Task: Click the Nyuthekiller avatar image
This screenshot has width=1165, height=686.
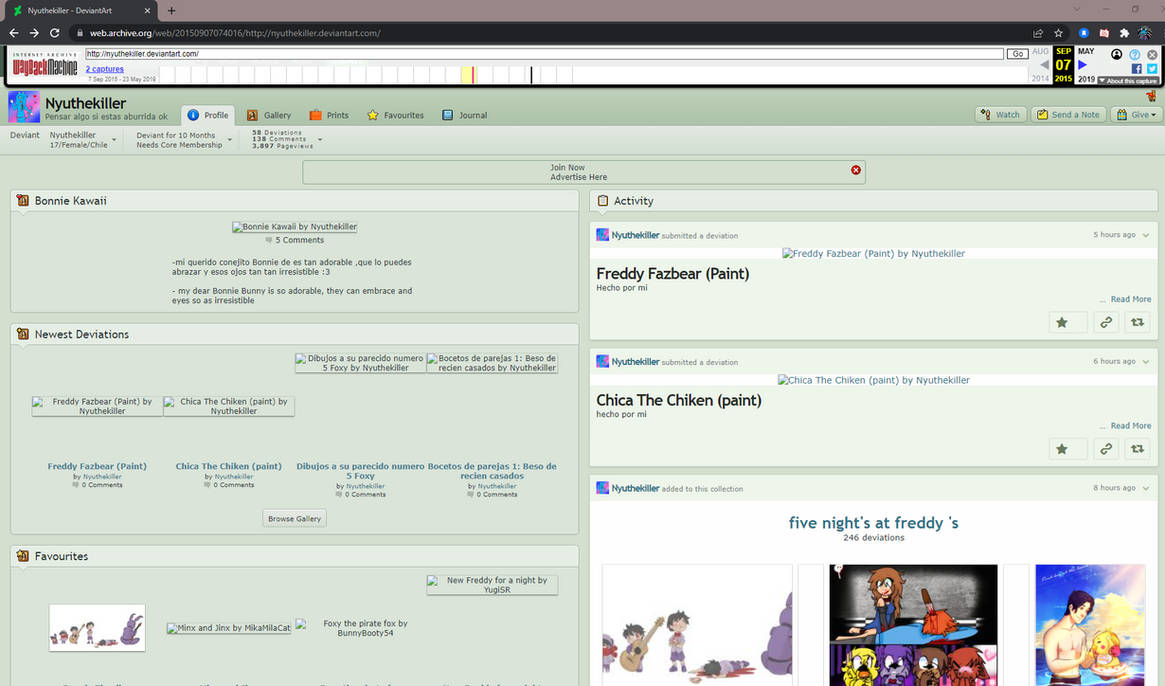Action: click(24, 107)
